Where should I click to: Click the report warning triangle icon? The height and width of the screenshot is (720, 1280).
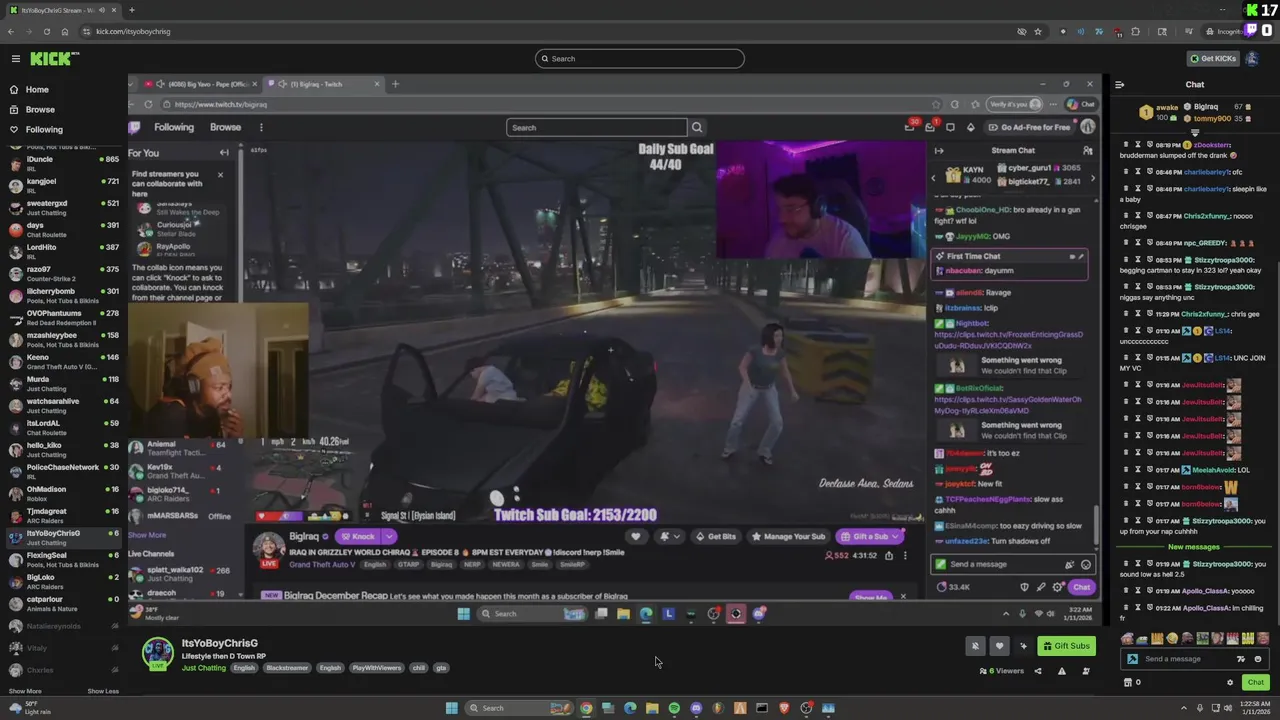1062,671
